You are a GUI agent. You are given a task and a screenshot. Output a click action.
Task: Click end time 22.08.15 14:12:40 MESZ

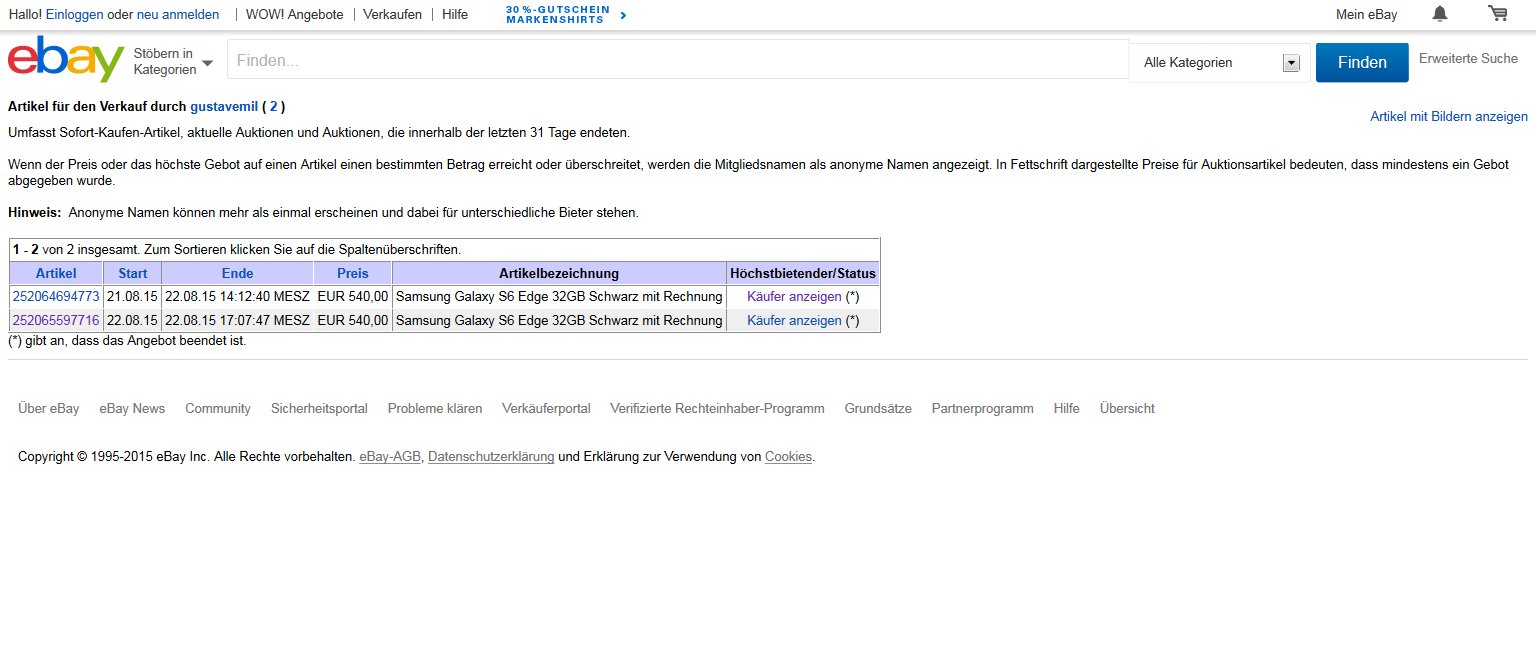(237, 297)
